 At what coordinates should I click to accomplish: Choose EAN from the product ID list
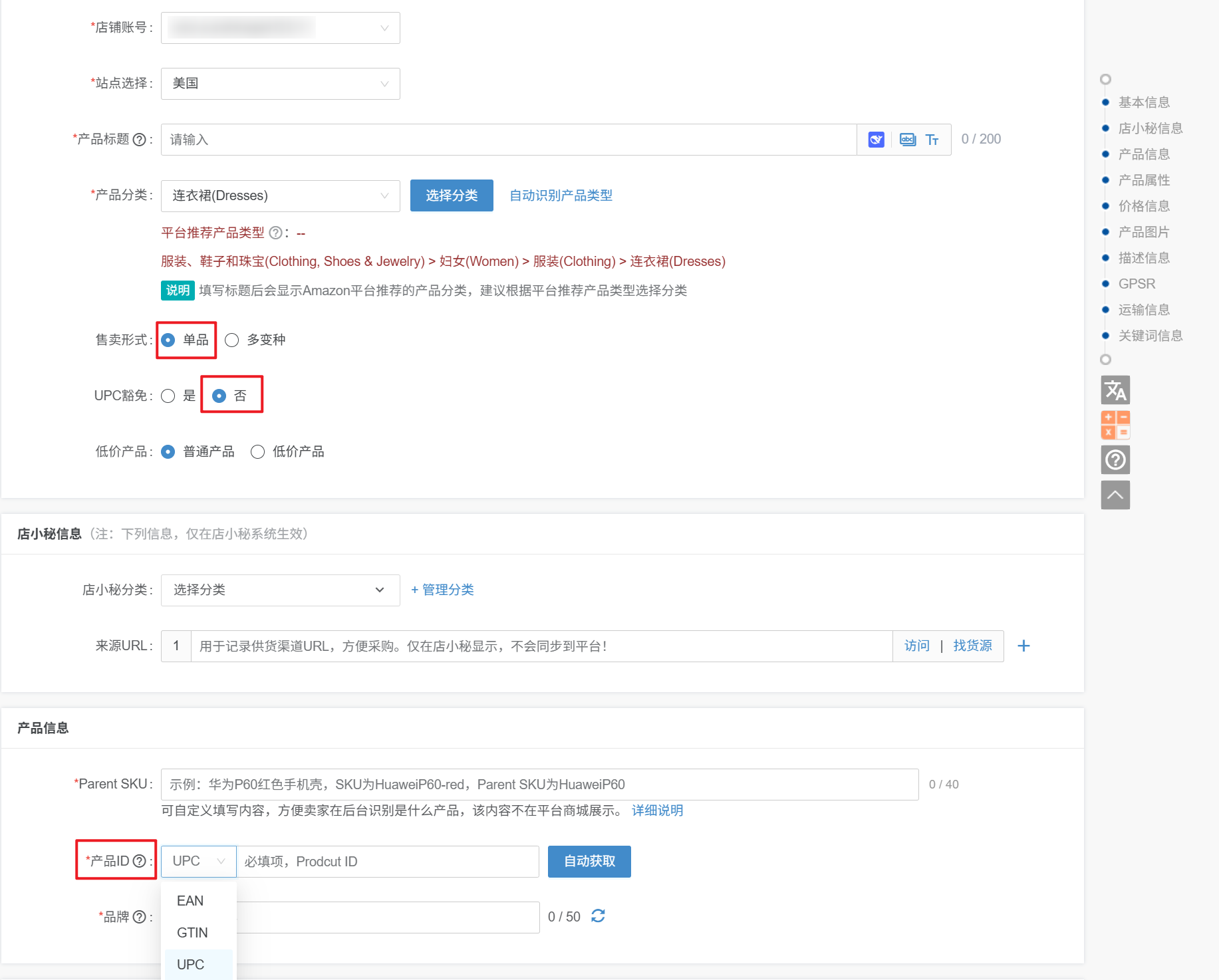190,901
